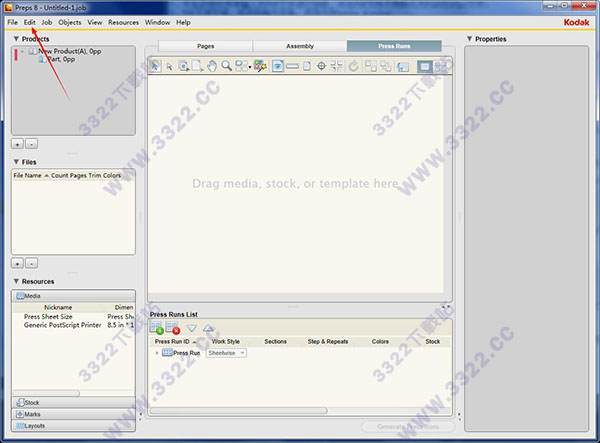Open the Marks resources section
600x443 pixels.
click(73, 414)
